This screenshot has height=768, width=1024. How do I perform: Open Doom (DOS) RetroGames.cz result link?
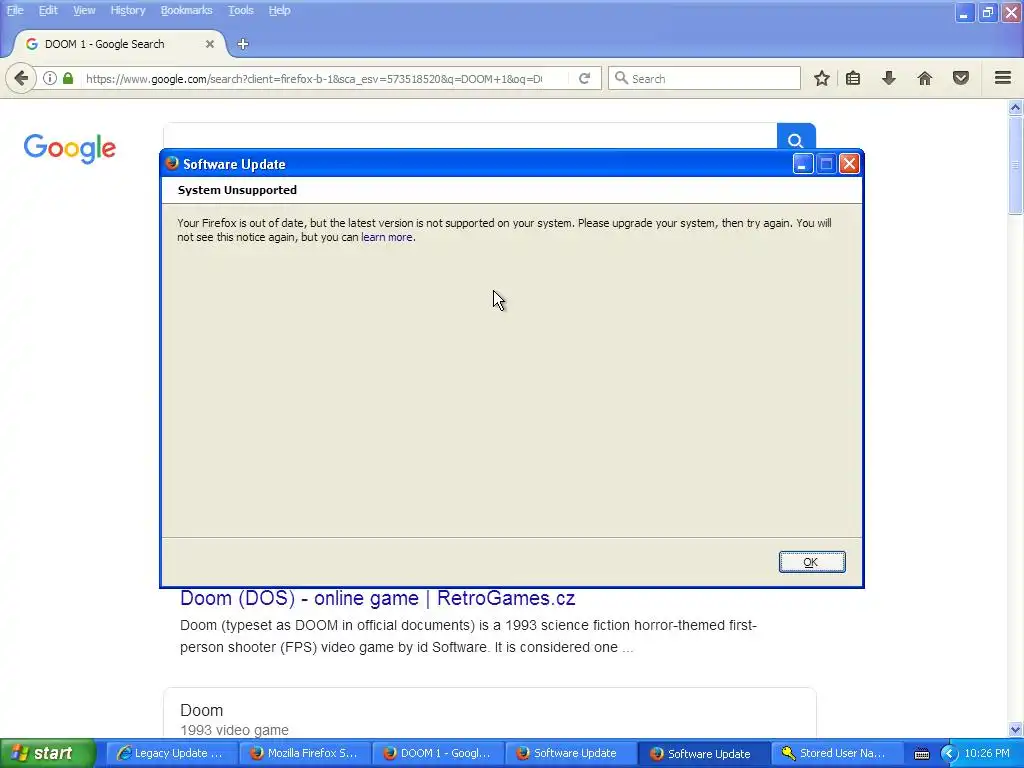[x=377, y=598]
